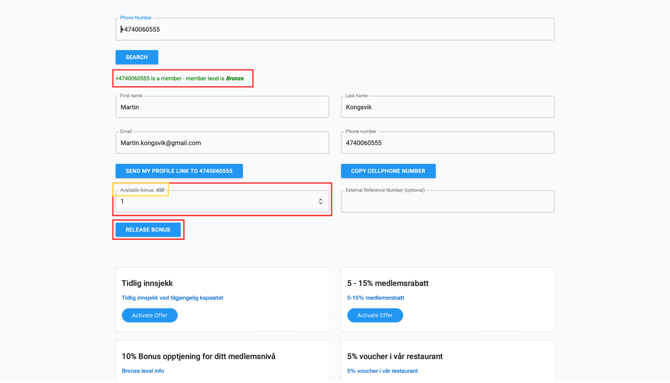Activate the 5 - 15% medlemsrabatt offer
This screenshot has height=383, width=670.
[x=375, y=315]
